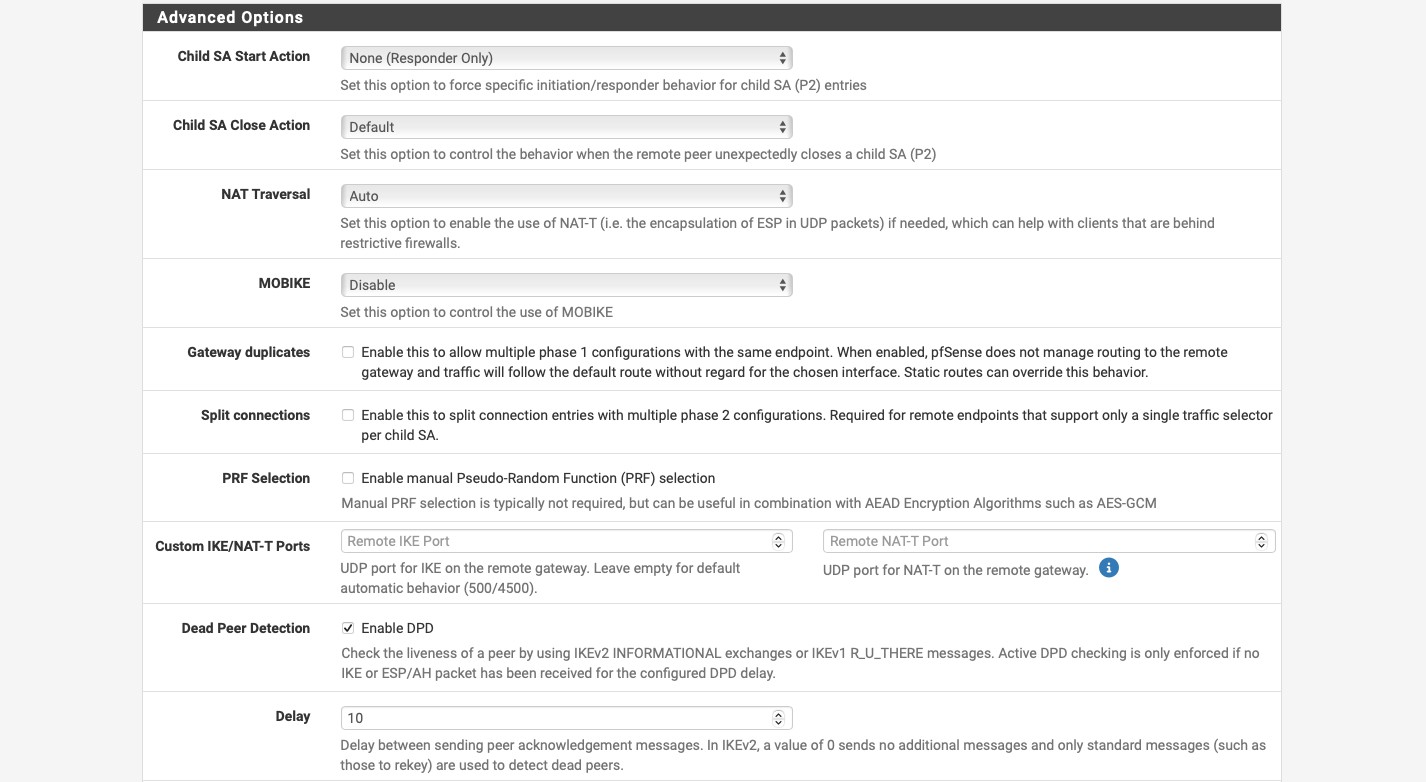
Task: Enable the Split connections checkbox
Action: click(x=348, y=415)
